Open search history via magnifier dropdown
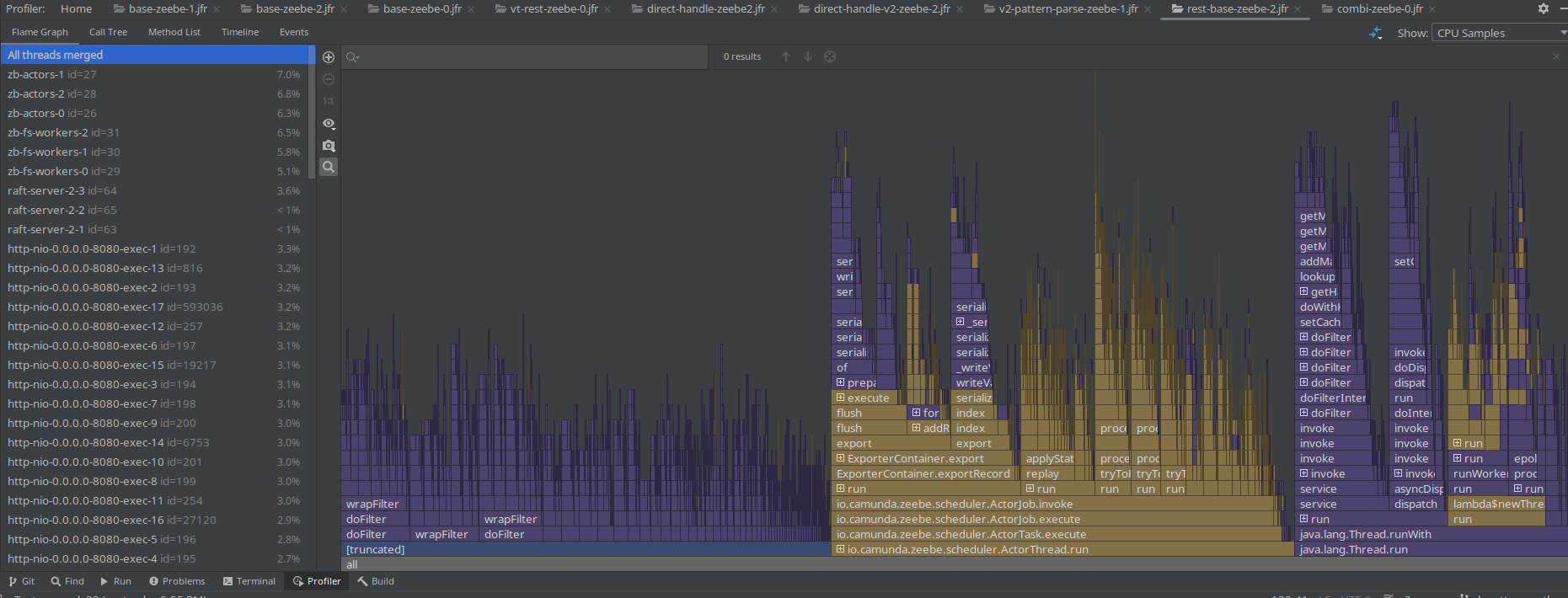The height and width of the screenshot is (598, 1568). pyautogui.click(x=353, y=56)
